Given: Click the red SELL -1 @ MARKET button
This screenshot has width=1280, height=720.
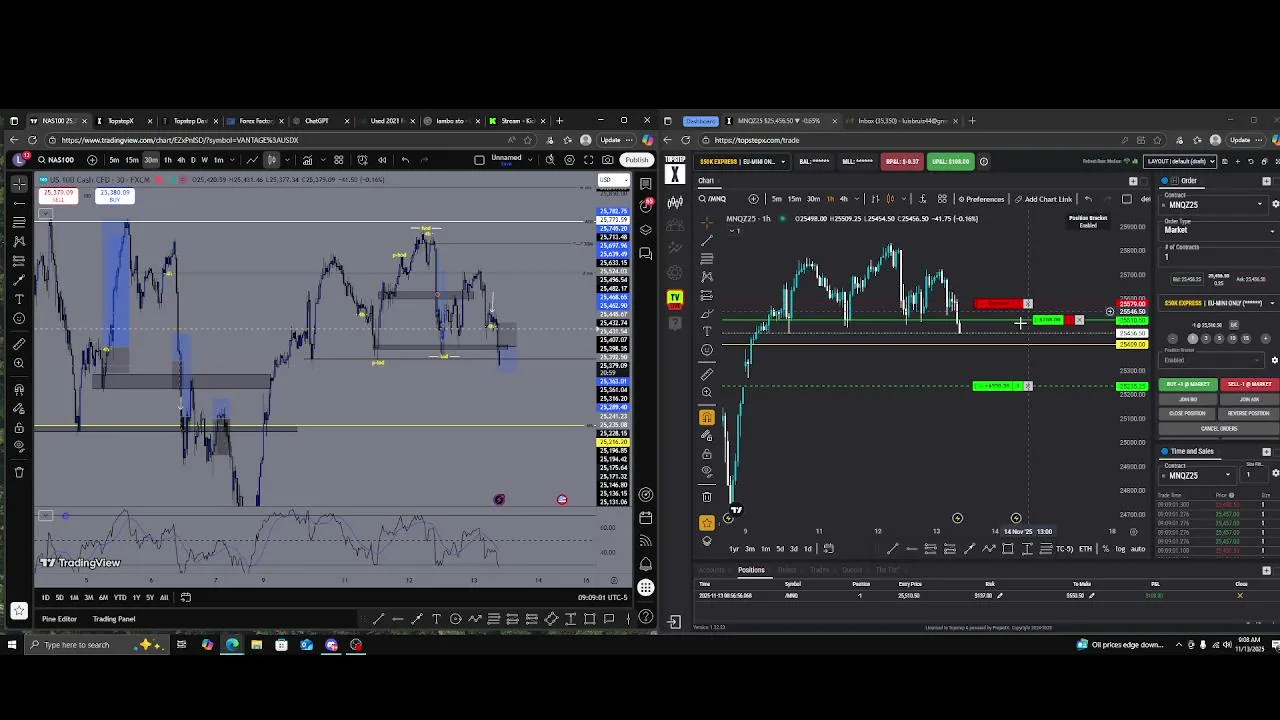Looking at the screenshot, I should (x=1249, y=384).
